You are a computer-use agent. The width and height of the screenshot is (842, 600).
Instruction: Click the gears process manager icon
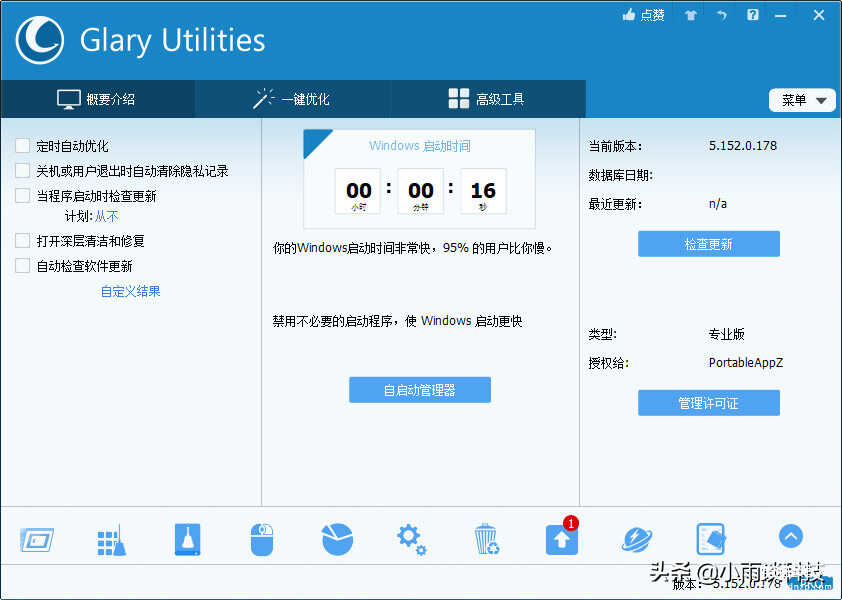(x=411, y=539)
